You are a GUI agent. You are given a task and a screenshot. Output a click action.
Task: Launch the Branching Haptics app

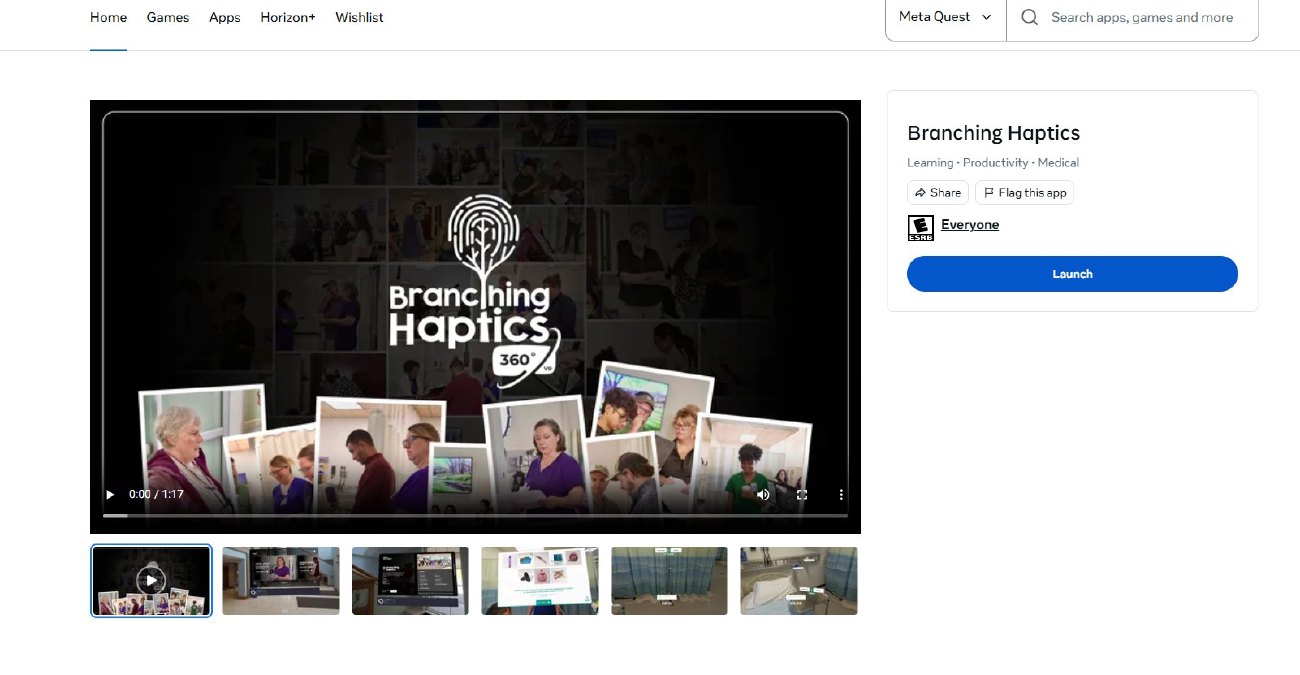coord(1072,274)
